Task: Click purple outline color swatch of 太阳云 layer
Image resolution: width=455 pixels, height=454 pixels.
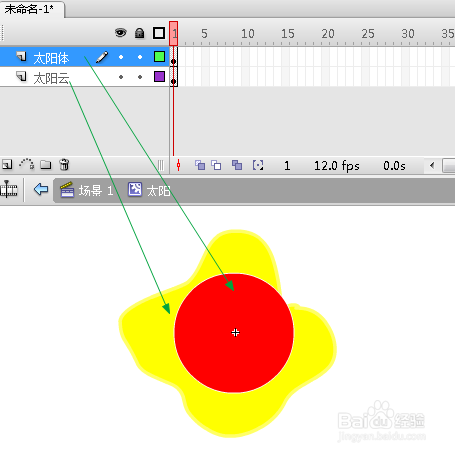Action: coord(159,76)
